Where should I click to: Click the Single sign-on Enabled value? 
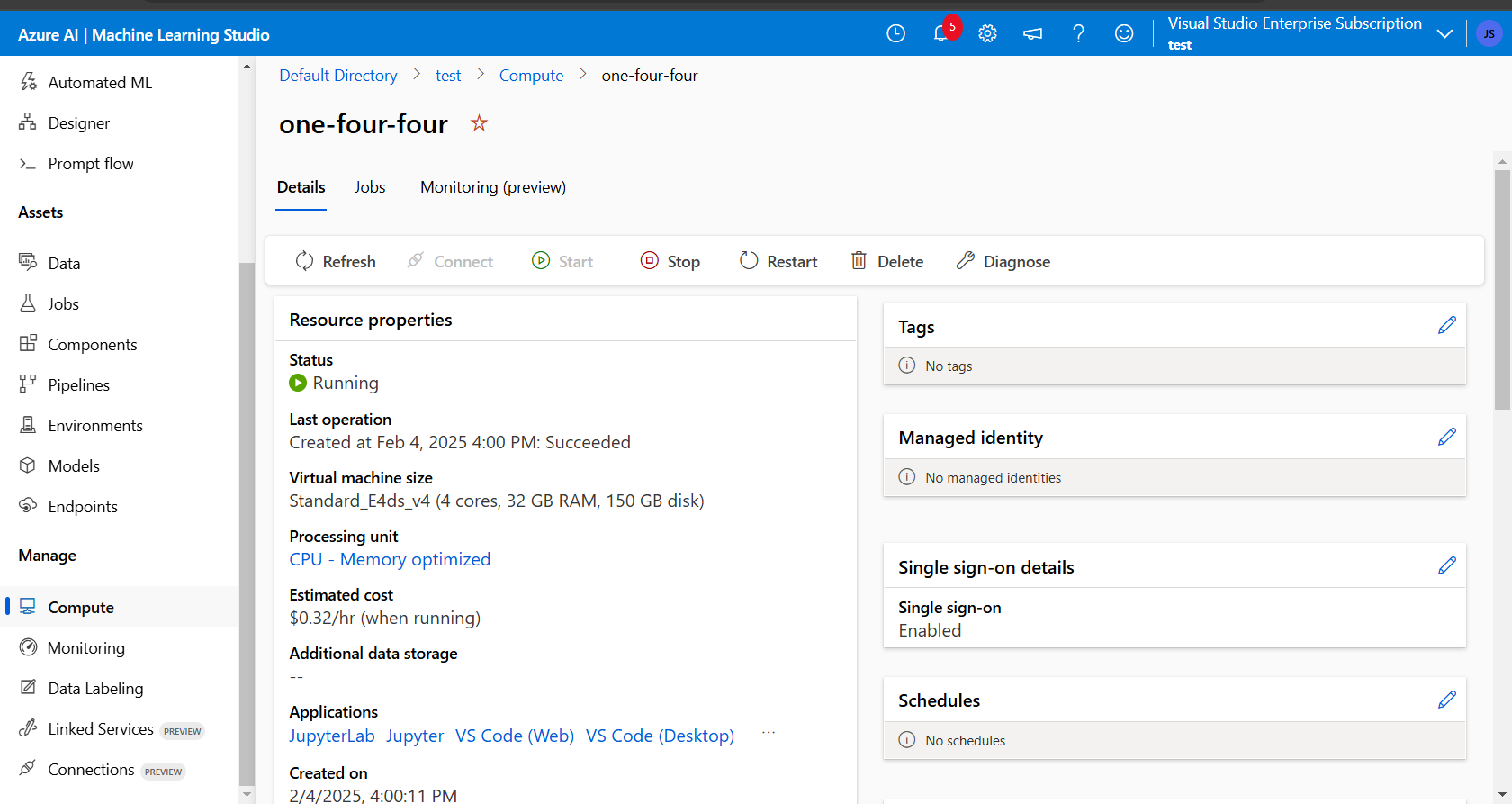tap(930, 630)
